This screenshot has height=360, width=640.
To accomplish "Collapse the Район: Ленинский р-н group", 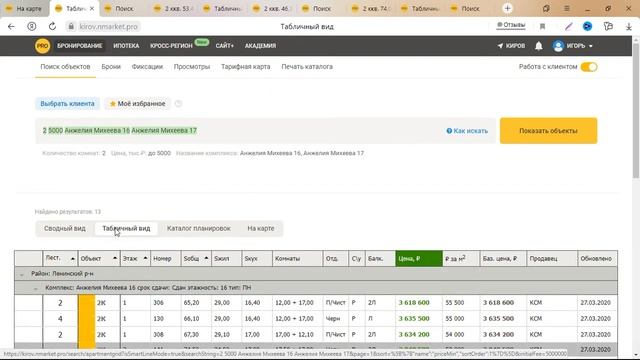I will click(x=22, y=274).
